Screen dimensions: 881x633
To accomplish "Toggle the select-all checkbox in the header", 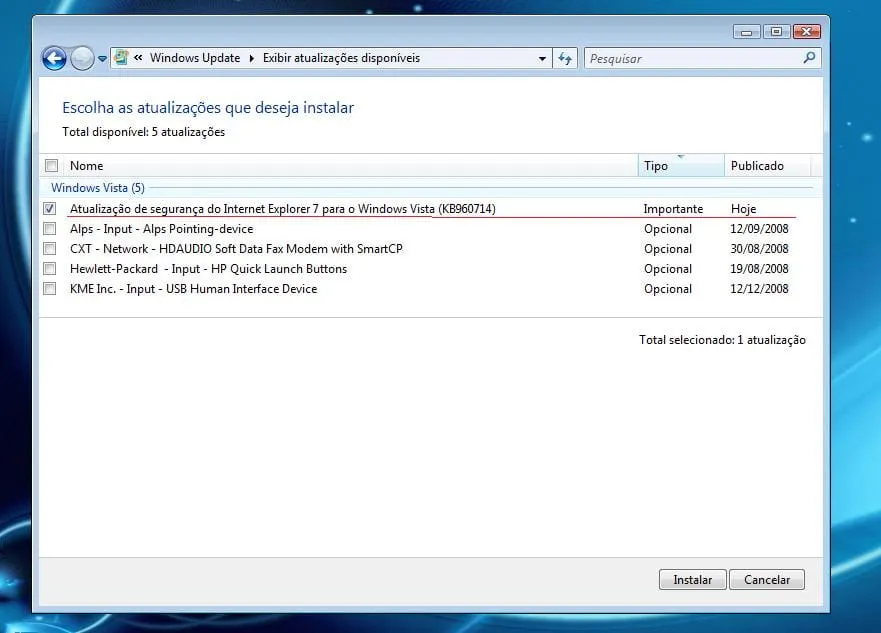I will tap(51, 166).
